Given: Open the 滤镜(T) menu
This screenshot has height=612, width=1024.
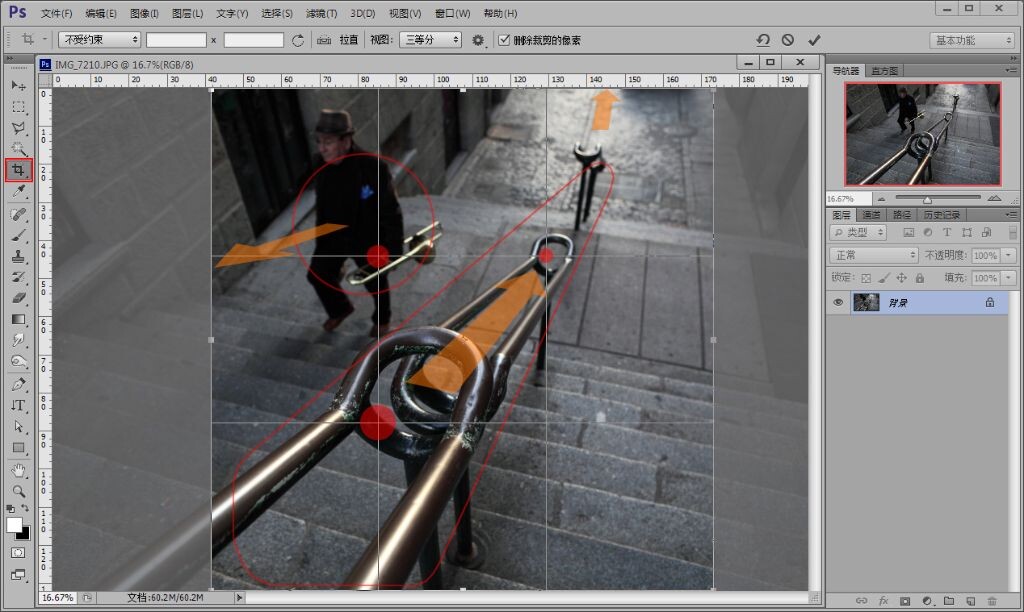Looking at the screenshot, I should pos(321,13).
